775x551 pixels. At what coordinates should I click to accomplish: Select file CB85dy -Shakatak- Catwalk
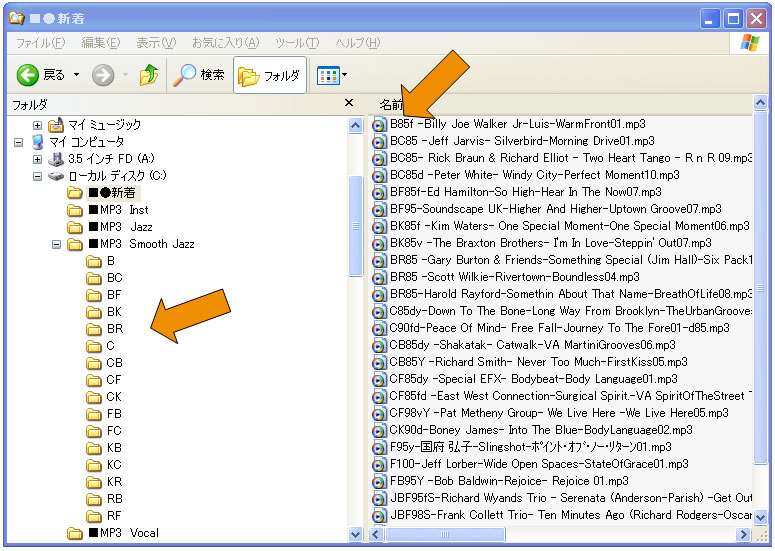(532, 345)
